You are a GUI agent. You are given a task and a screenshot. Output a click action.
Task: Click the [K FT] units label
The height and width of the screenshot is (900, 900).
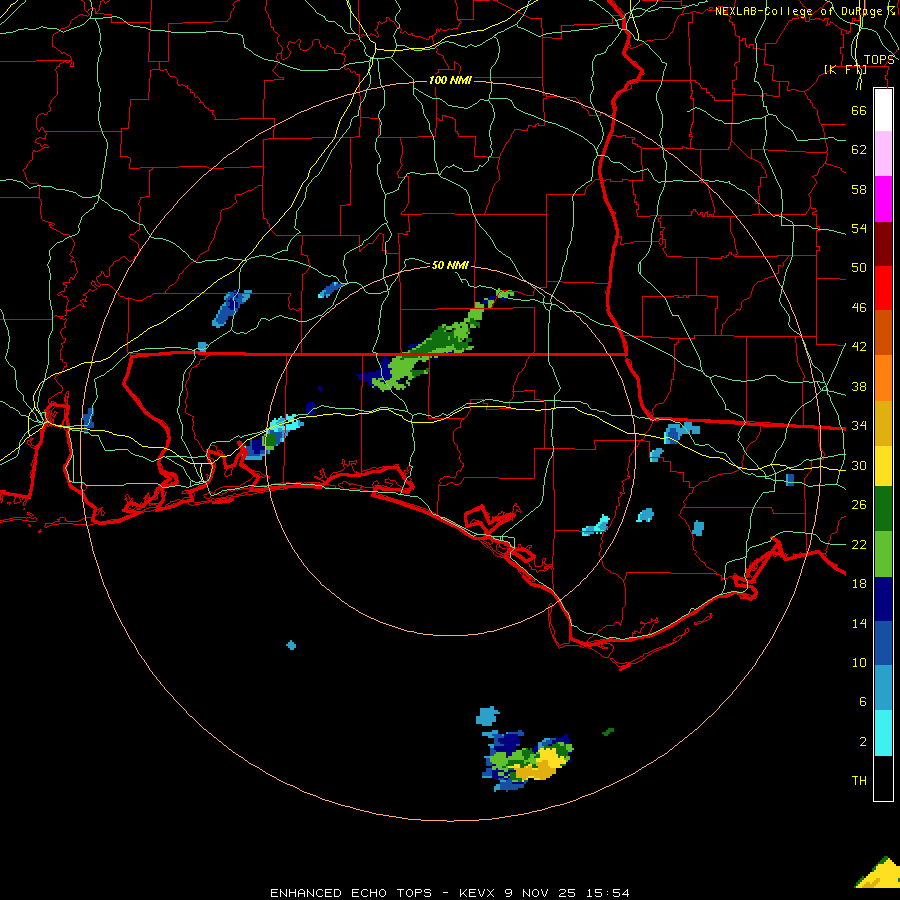tap(845, 70)
